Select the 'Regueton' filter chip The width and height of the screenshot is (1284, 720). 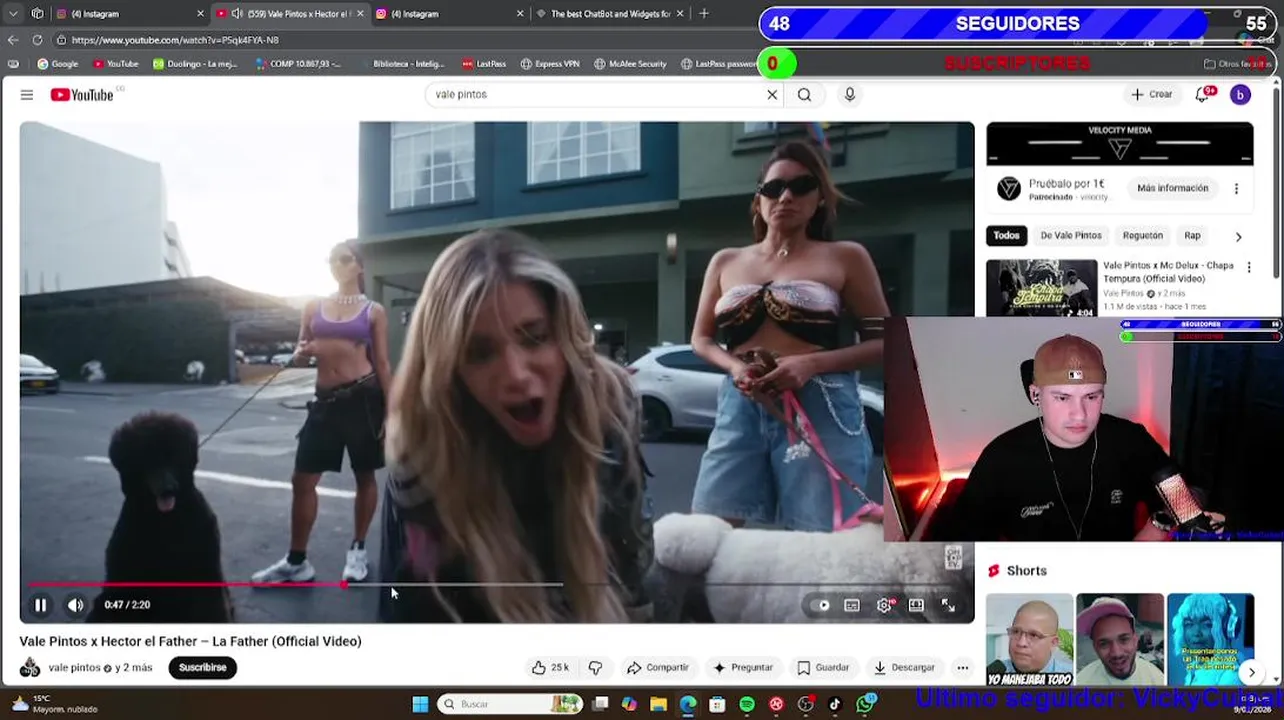1143,236
